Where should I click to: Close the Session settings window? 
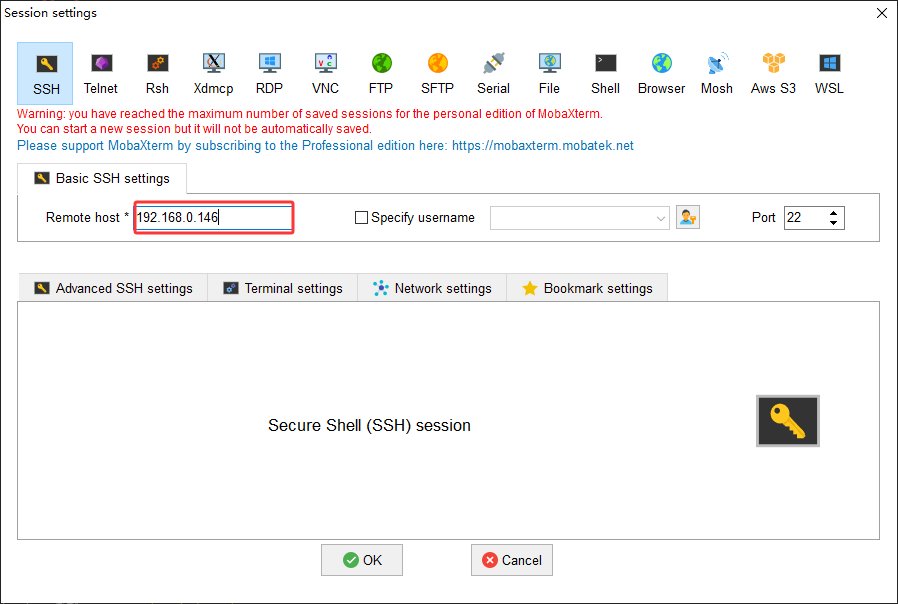(882, 13)
